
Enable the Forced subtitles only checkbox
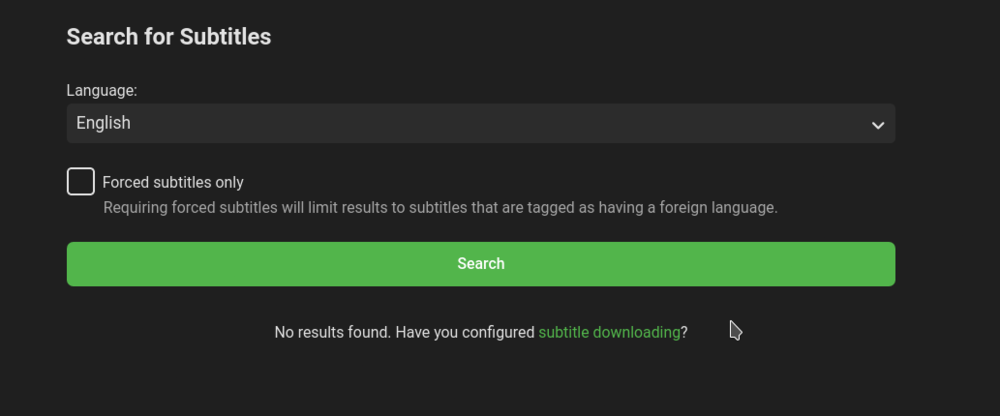tap(81, 182)
